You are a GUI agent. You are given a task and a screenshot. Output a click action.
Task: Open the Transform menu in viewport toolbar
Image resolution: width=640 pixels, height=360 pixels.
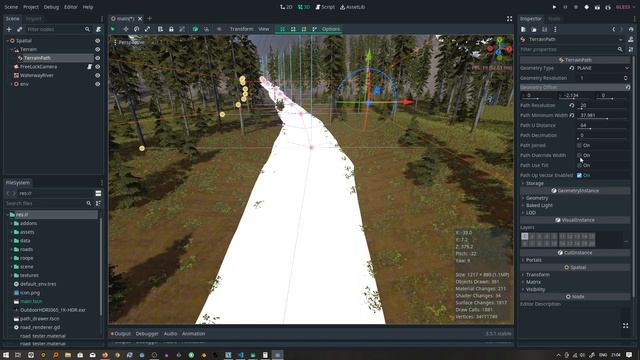(241, 29)
